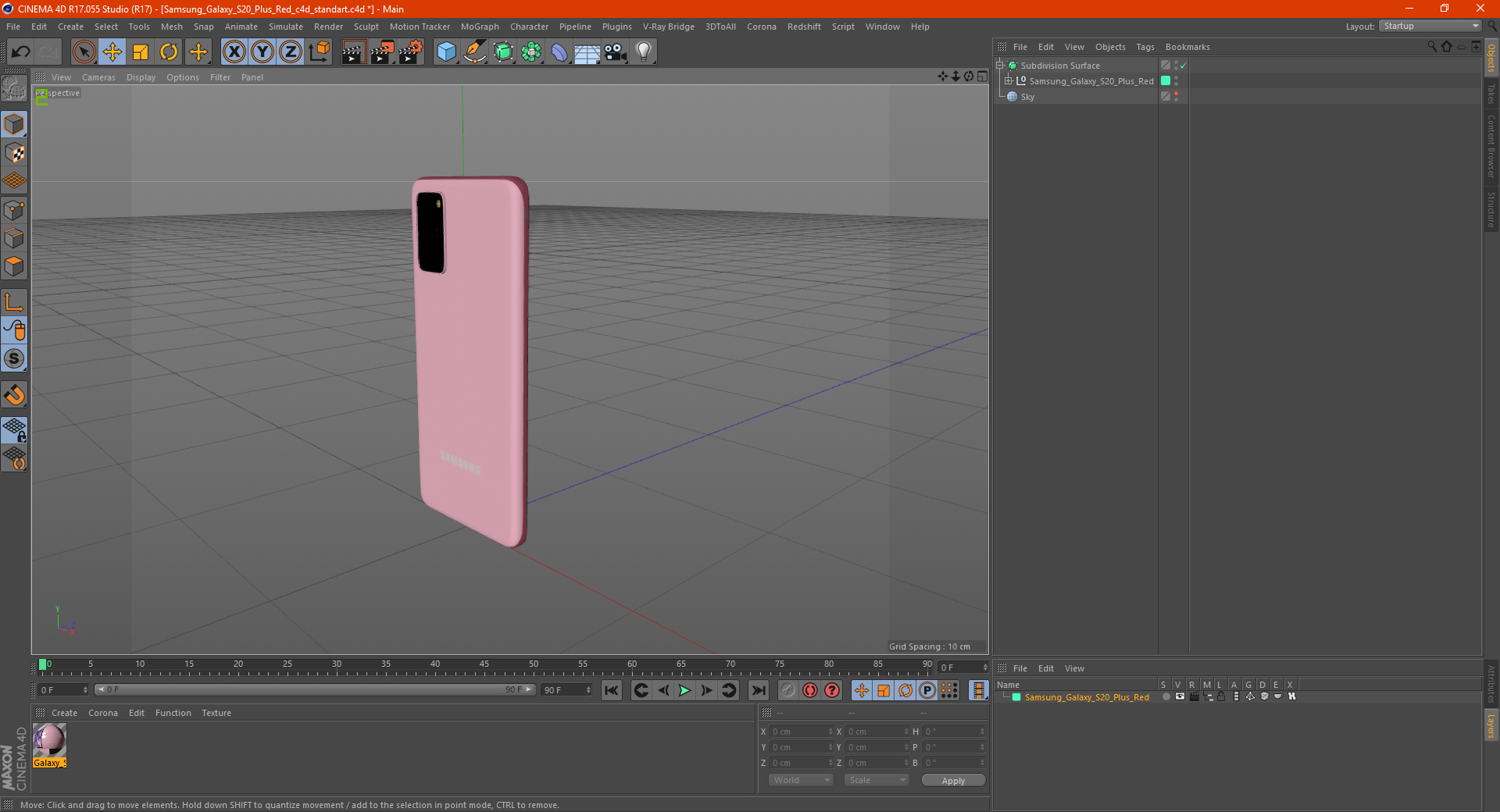Open the Bend deformer icon
Viewport: 1500px width, 812px height.
click(x=559, y=52)
